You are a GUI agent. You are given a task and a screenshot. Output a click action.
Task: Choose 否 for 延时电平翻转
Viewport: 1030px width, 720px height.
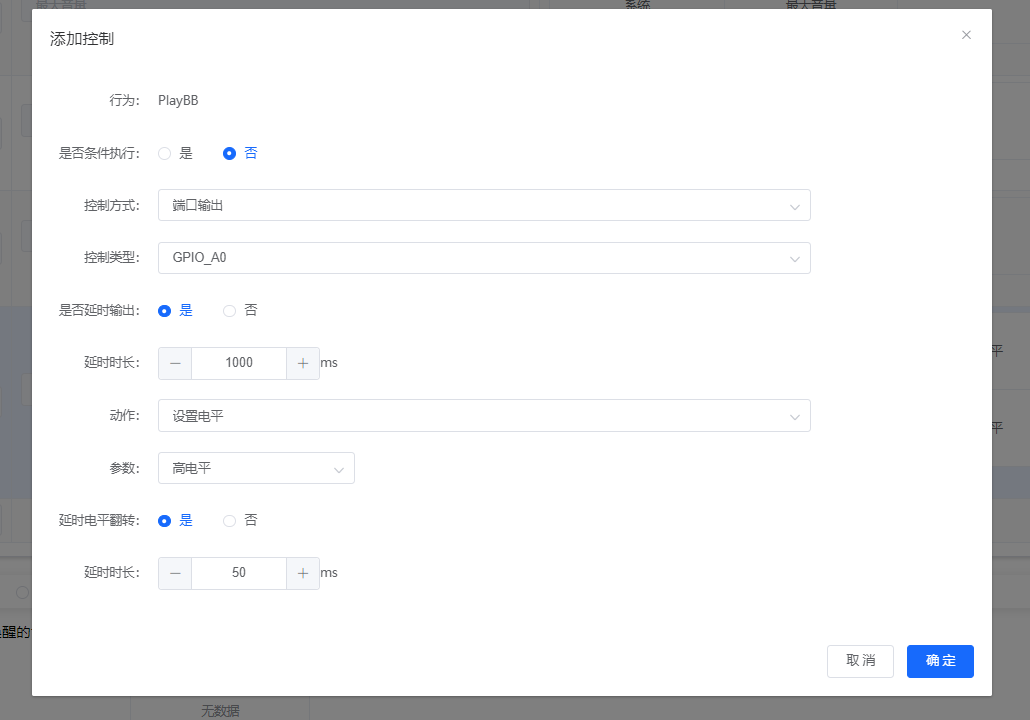pos(230,521)
